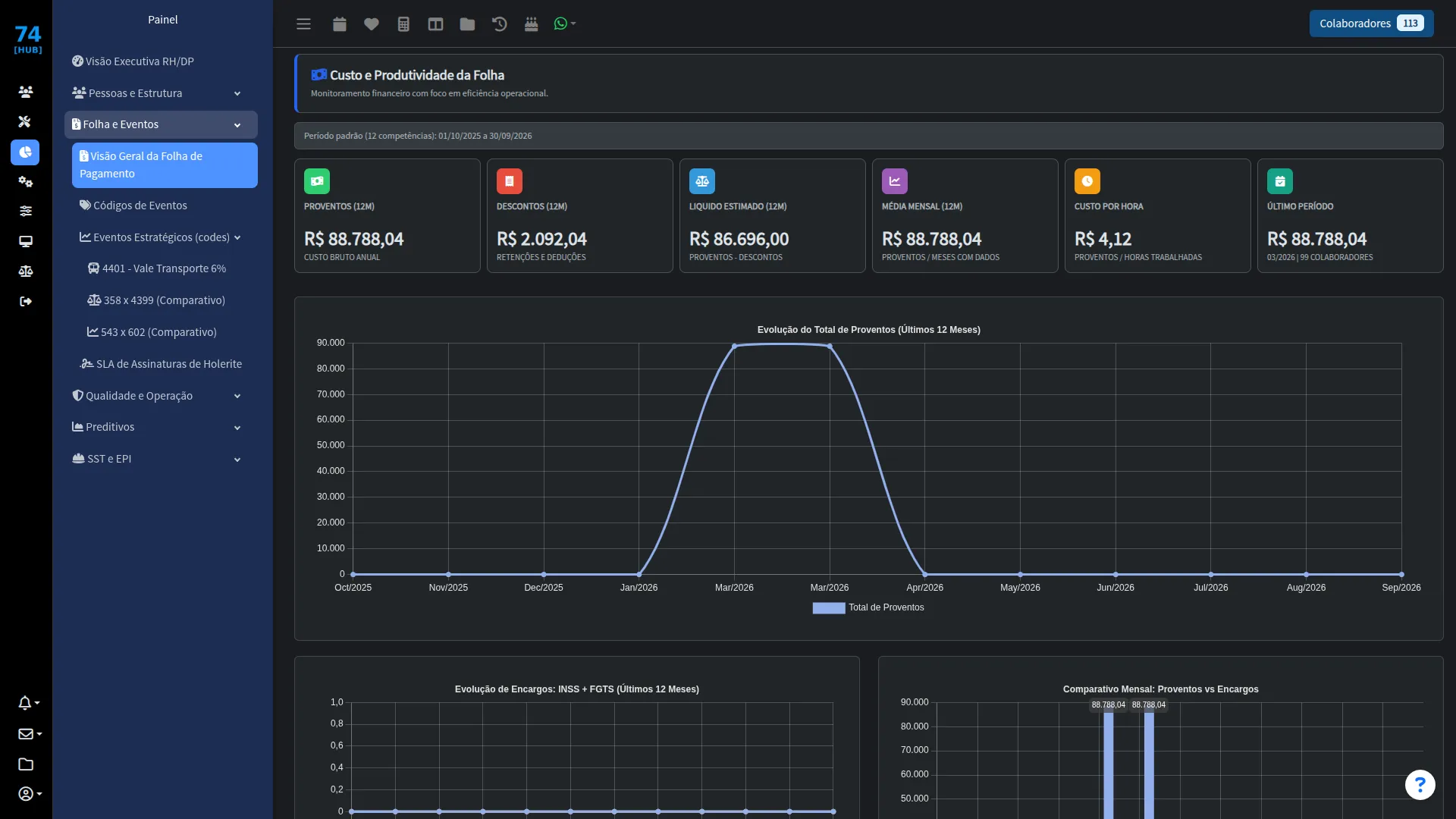Open the notifications bell dropdown

tap(29, 703)
